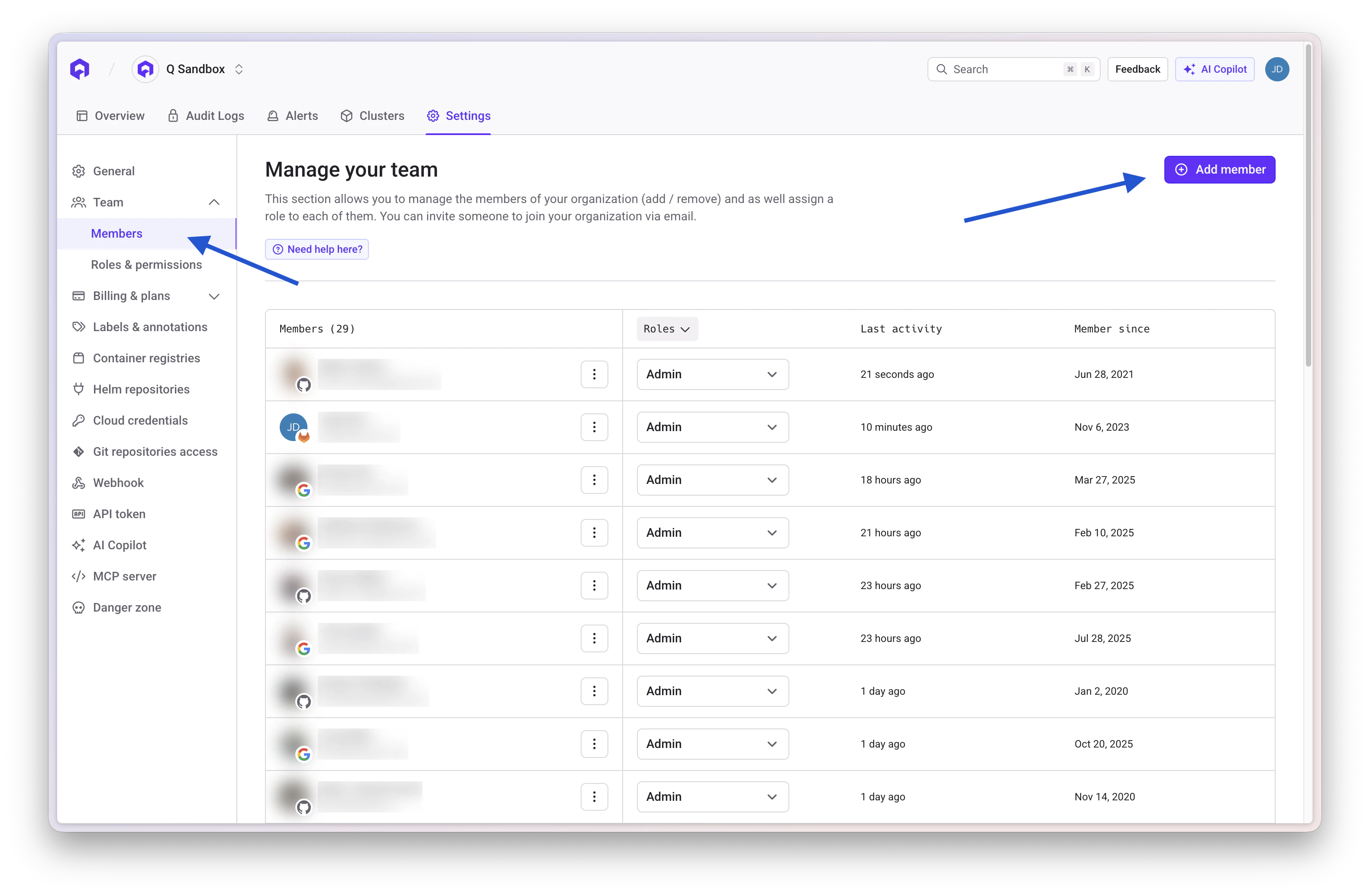Change role of member active 21 hours ago
Image resolution: width=1370 pixels, height=896 pixels.
713,532
